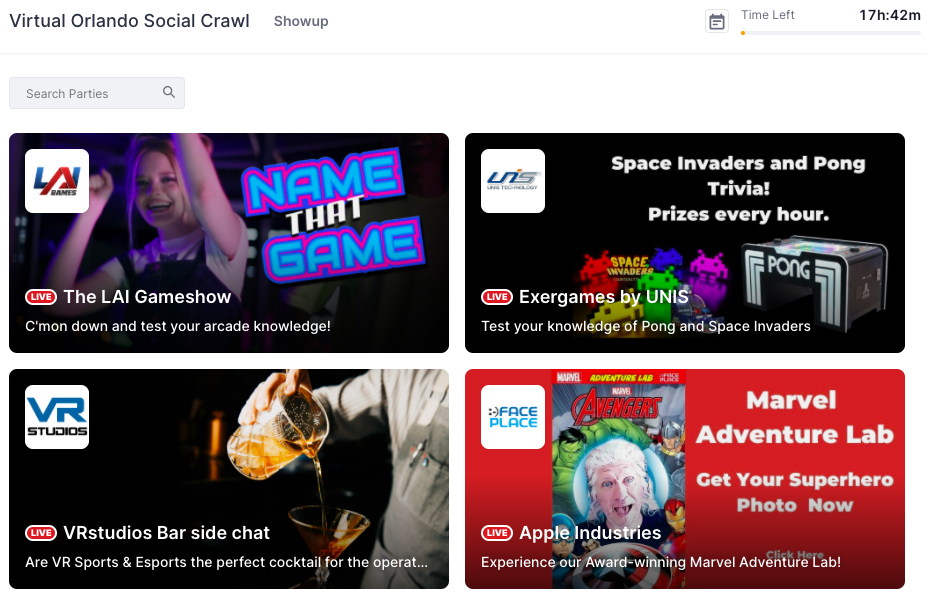The height and width of the screenshot is (599, 927).
Task: Click LIVE badge on The LAI Gameshow
Action: pos(41,297)
